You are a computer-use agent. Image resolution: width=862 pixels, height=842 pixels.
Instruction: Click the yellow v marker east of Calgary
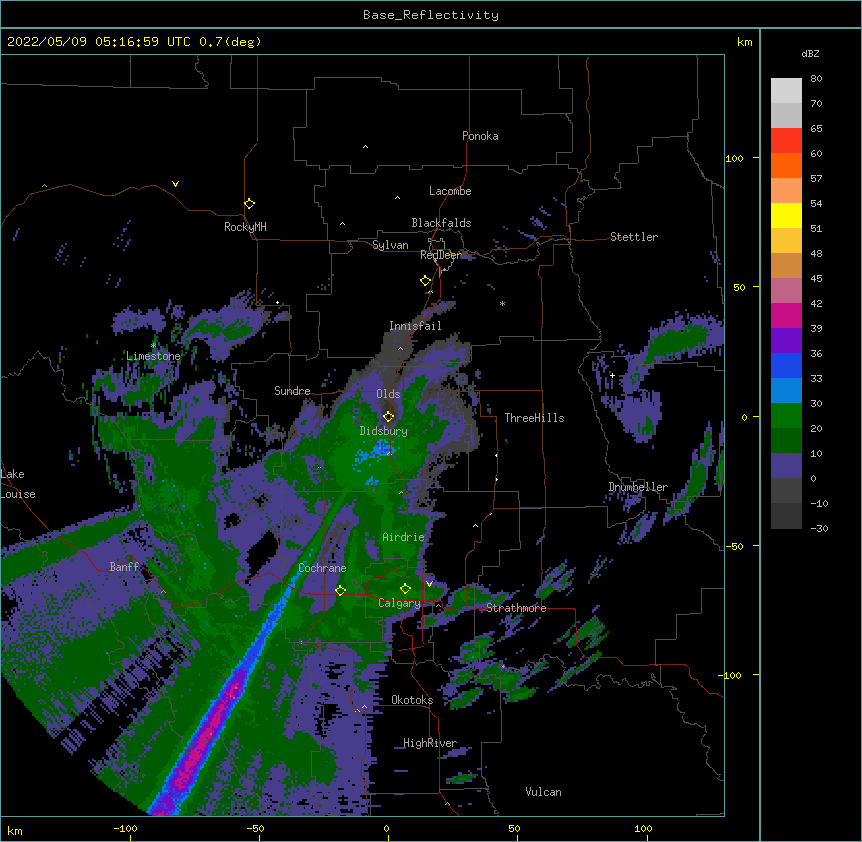[429, 584]
